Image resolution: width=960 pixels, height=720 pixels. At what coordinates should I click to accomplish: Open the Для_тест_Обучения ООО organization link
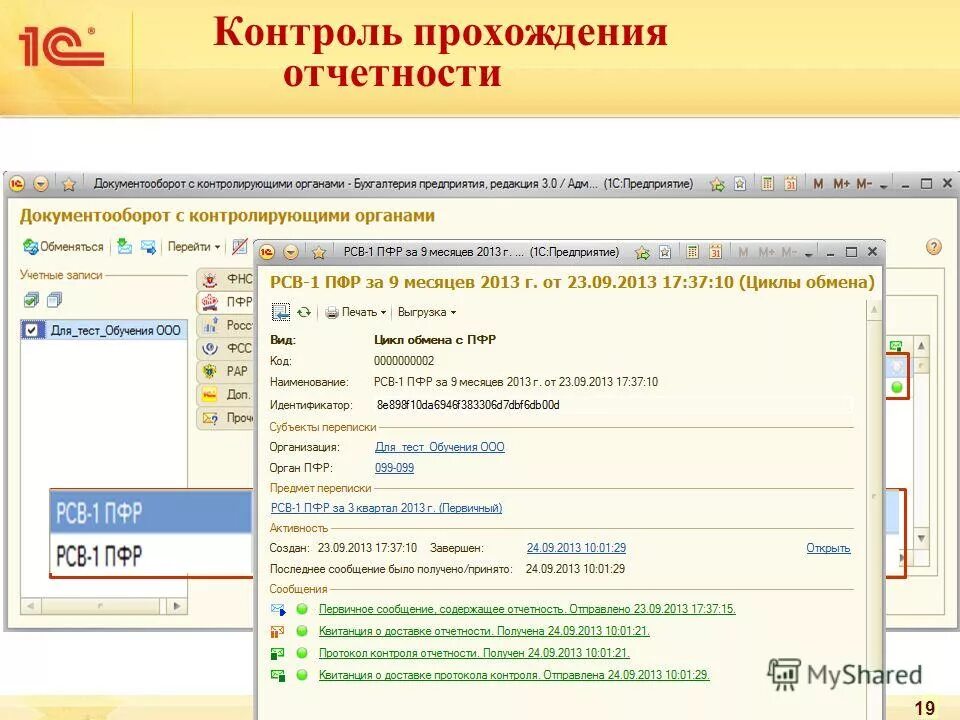coord(440,447)
